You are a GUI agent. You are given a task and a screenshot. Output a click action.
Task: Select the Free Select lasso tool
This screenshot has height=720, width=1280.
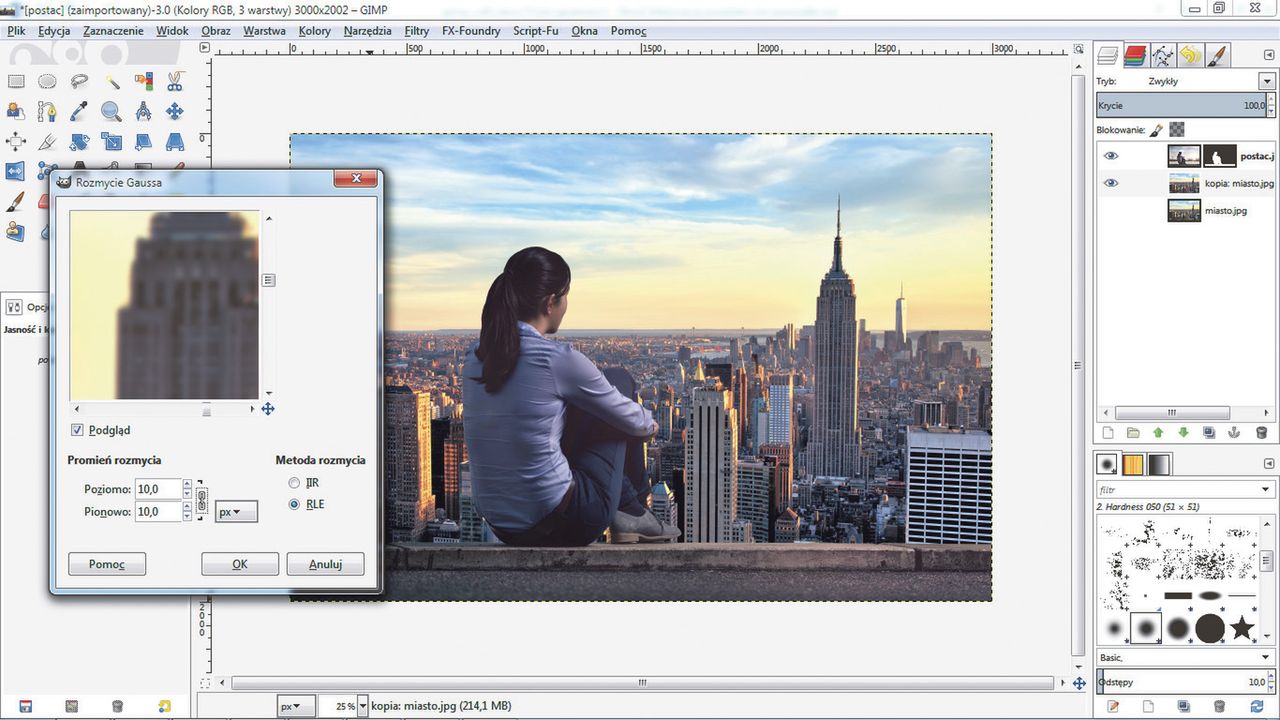point(79,81)
